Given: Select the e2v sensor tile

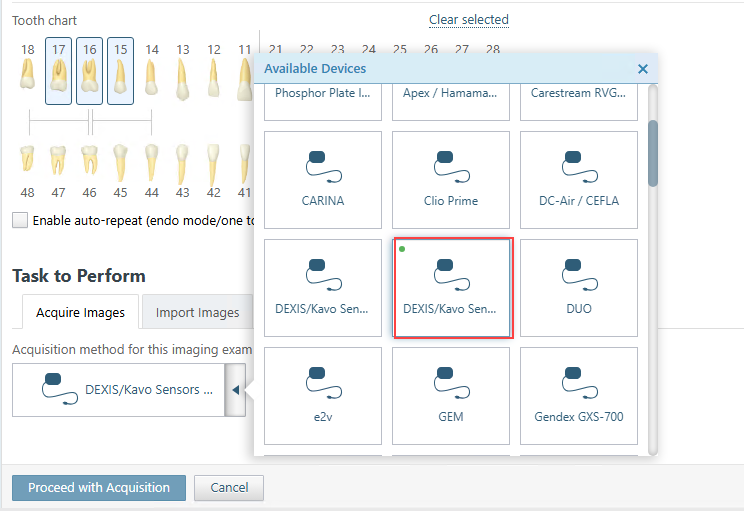Looking at the screenshot, I should (323, 396).
